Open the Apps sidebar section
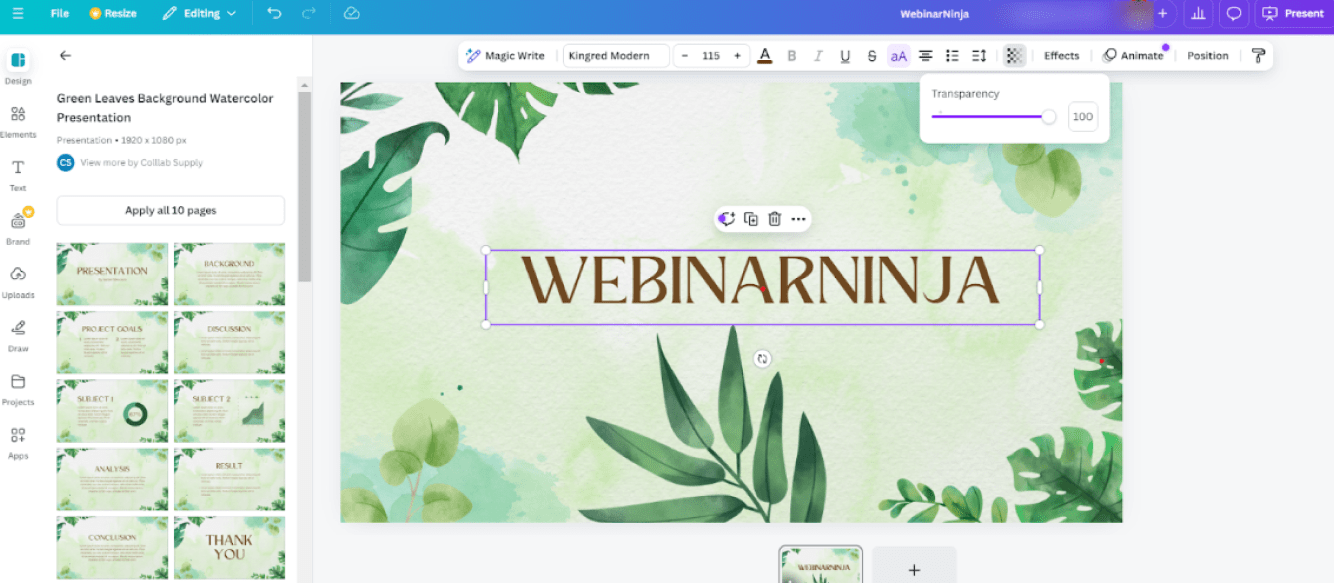This screenshot has width=1334, height=583. [x=18, y=442]
